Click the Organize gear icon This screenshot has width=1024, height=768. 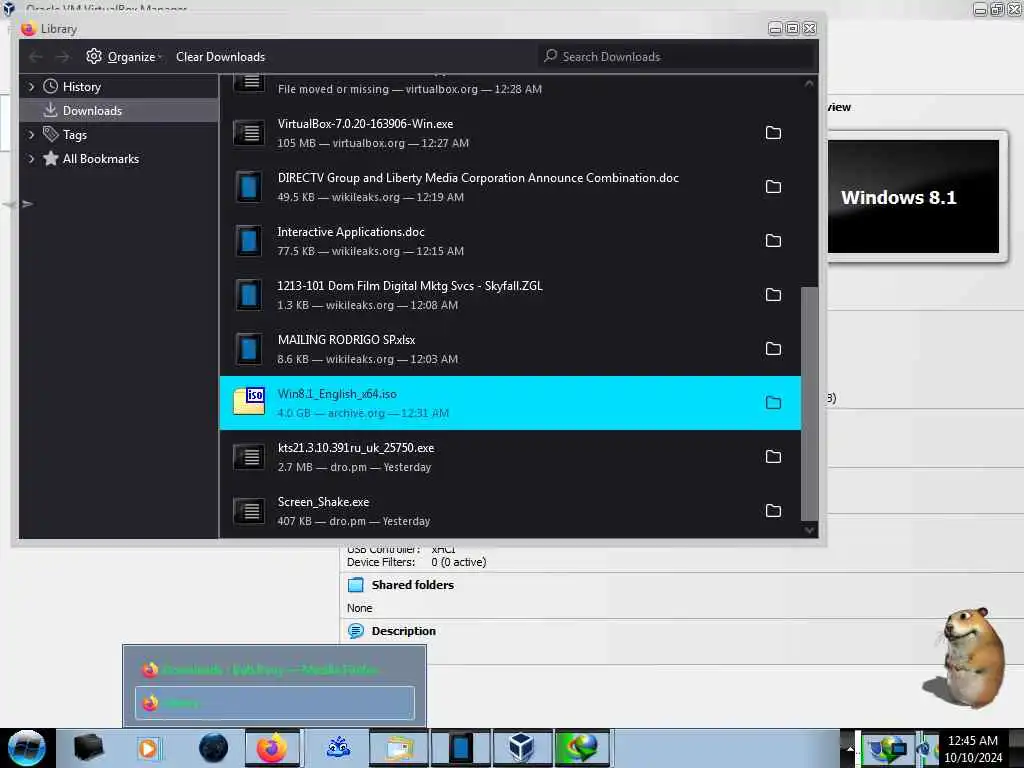(94, 56)
